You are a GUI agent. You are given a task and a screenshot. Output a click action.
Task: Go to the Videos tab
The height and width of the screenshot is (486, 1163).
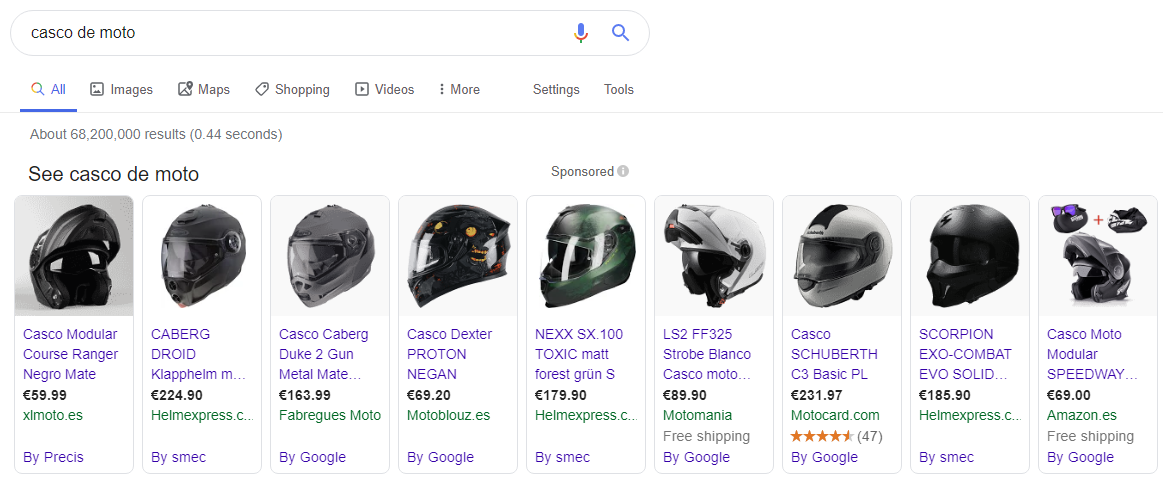point(384,90)
